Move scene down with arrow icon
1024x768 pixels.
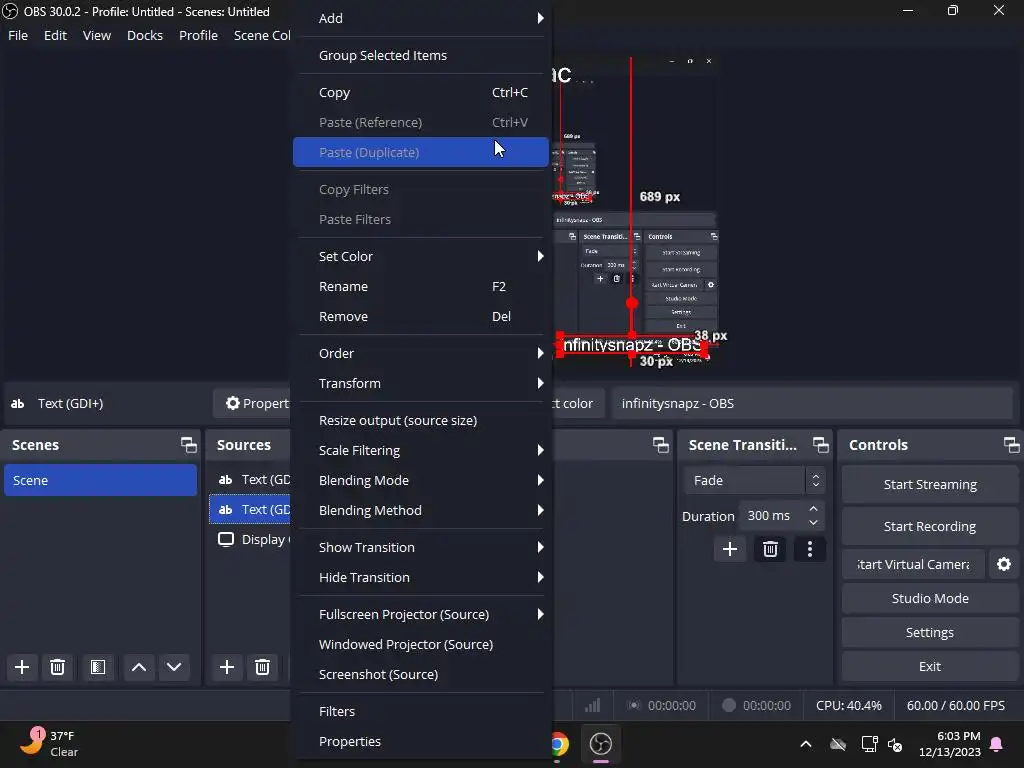coord(174,667)
